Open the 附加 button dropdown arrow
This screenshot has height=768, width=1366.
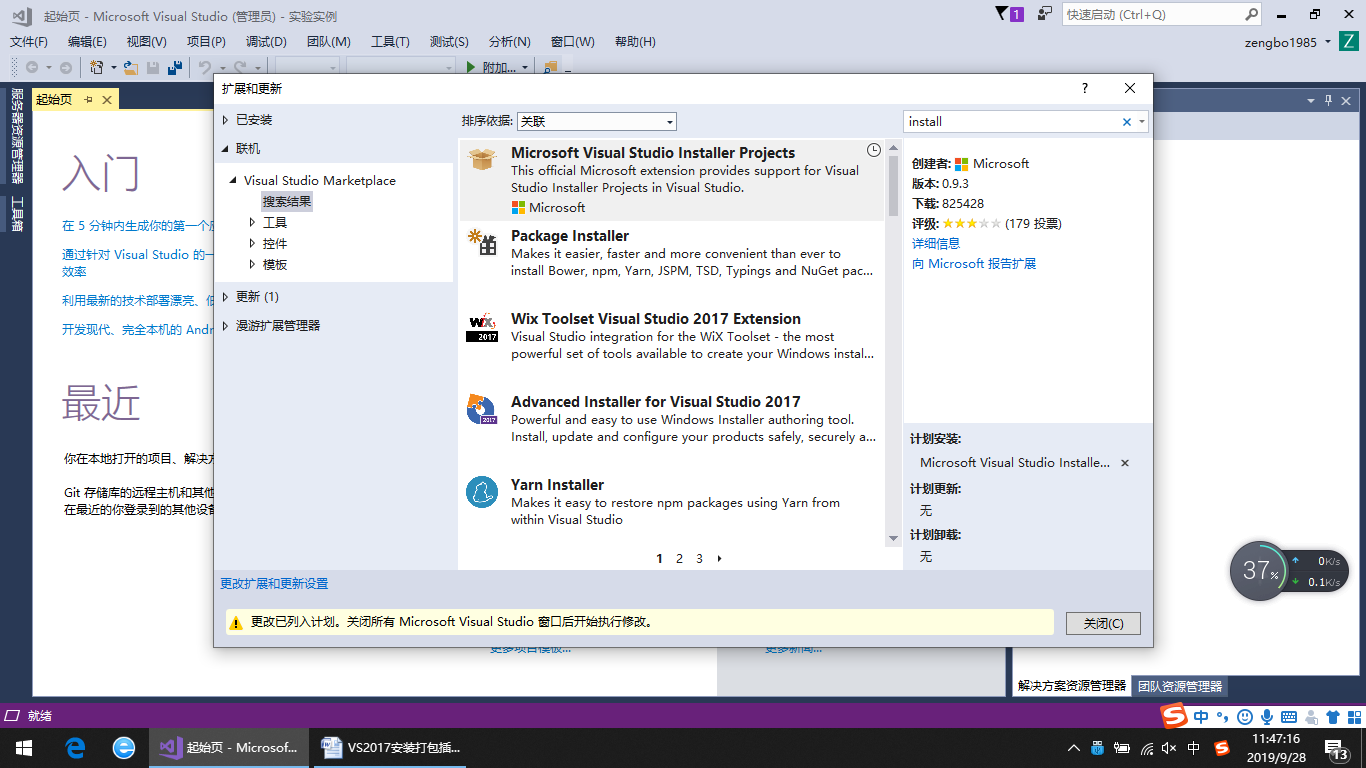(x=525, y=68)
